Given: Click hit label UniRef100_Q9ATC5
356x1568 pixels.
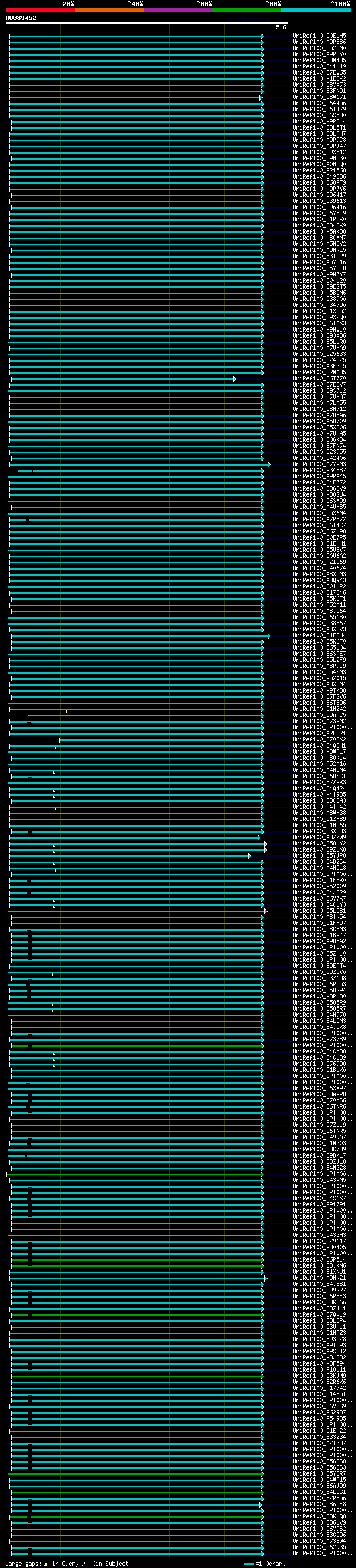Looking at the screenshot, I should pyautogui.click(x=319, y=716).
